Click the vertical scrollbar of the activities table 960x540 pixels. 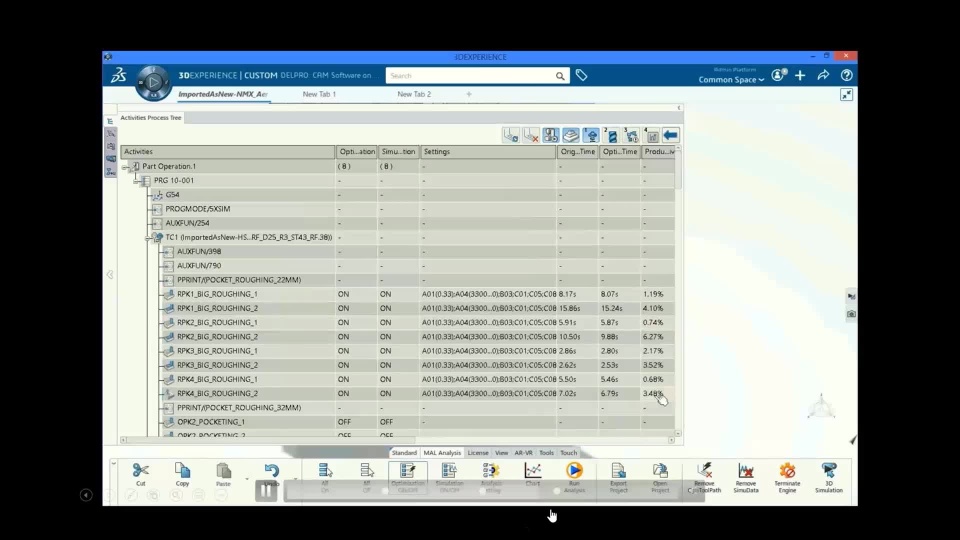coord(678,168)
